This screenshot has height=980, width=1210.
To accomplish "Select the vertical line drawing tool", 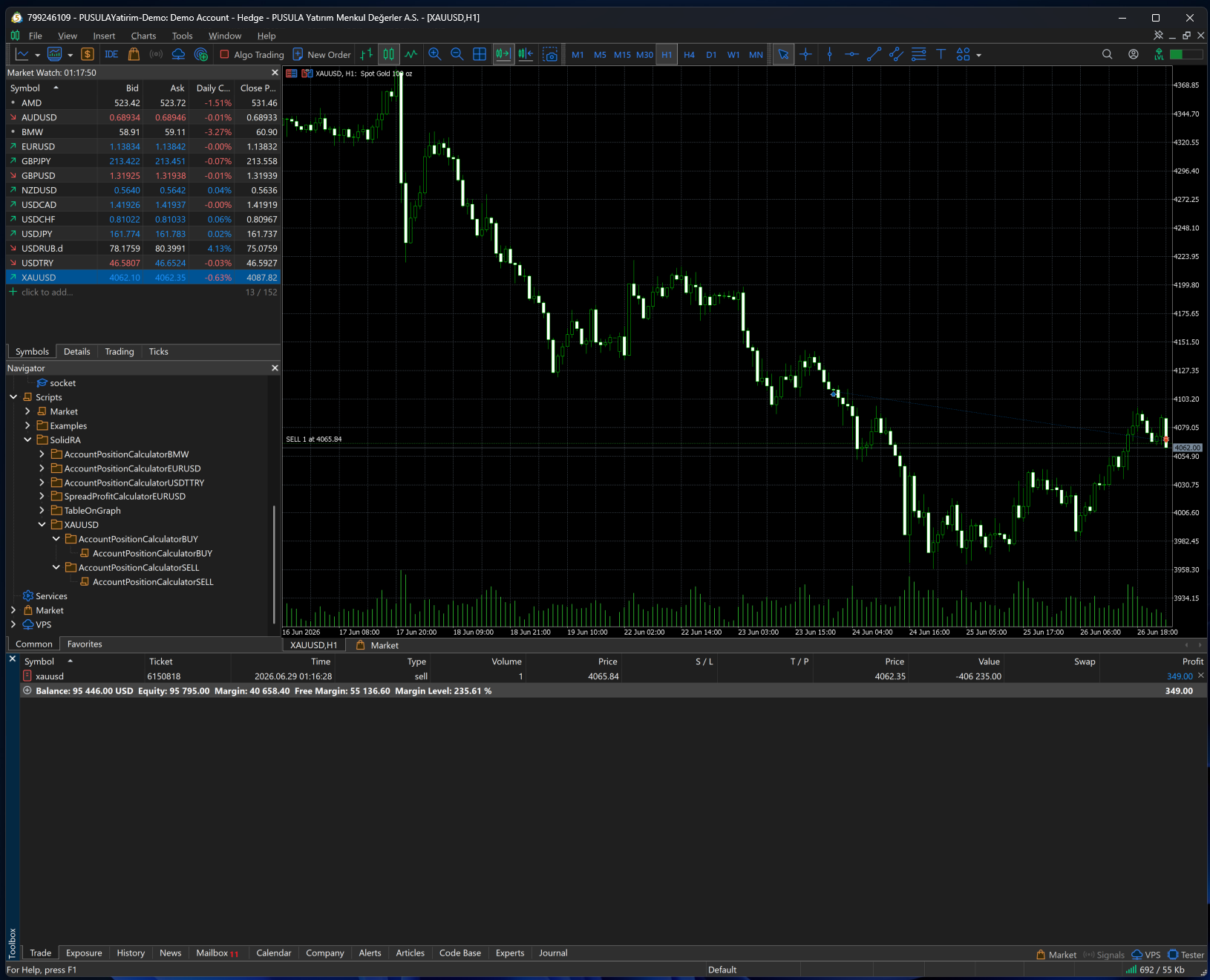I will click(829, 54).
